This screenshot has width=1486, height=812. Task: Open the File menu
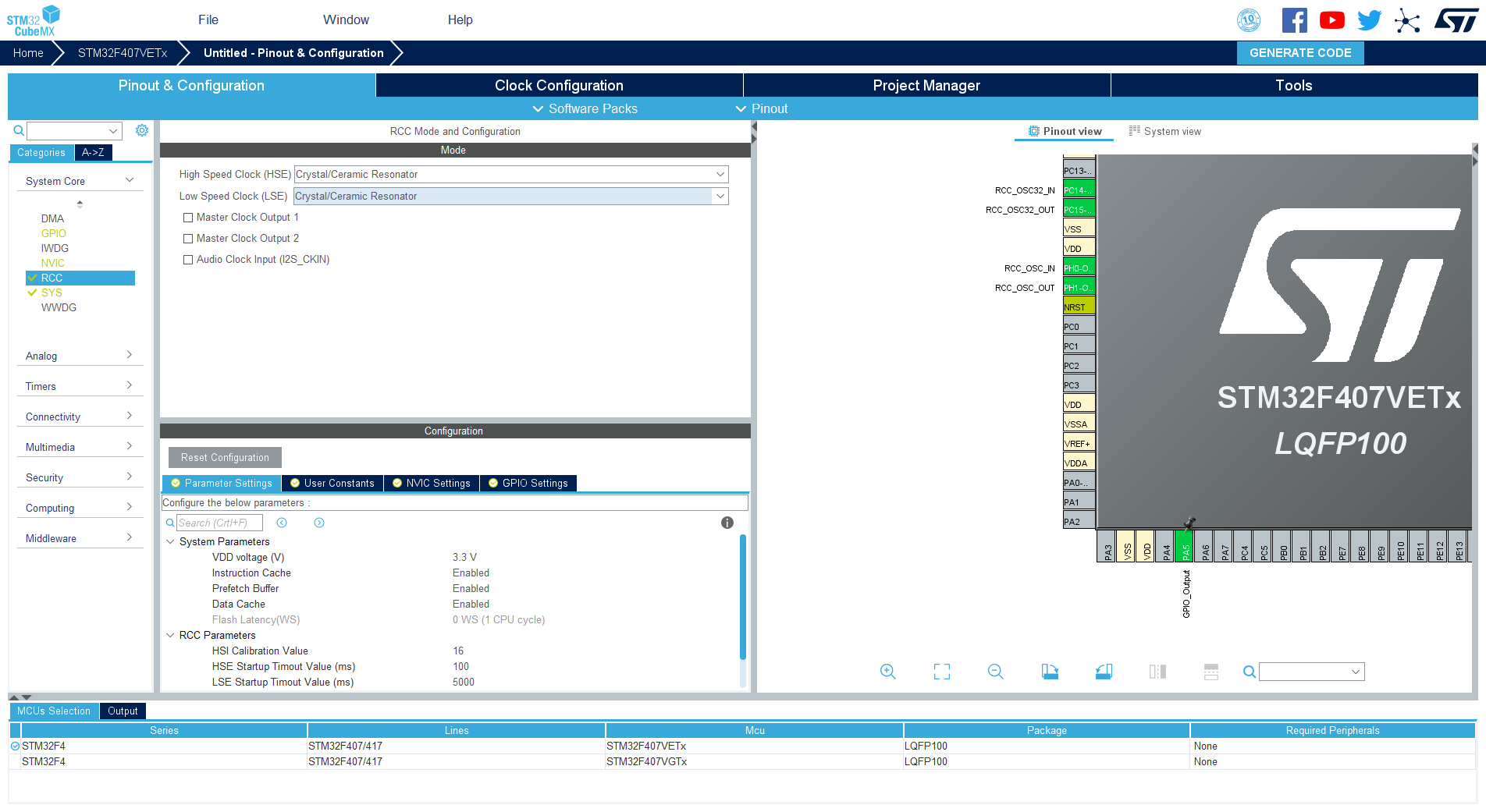[208, 20]
